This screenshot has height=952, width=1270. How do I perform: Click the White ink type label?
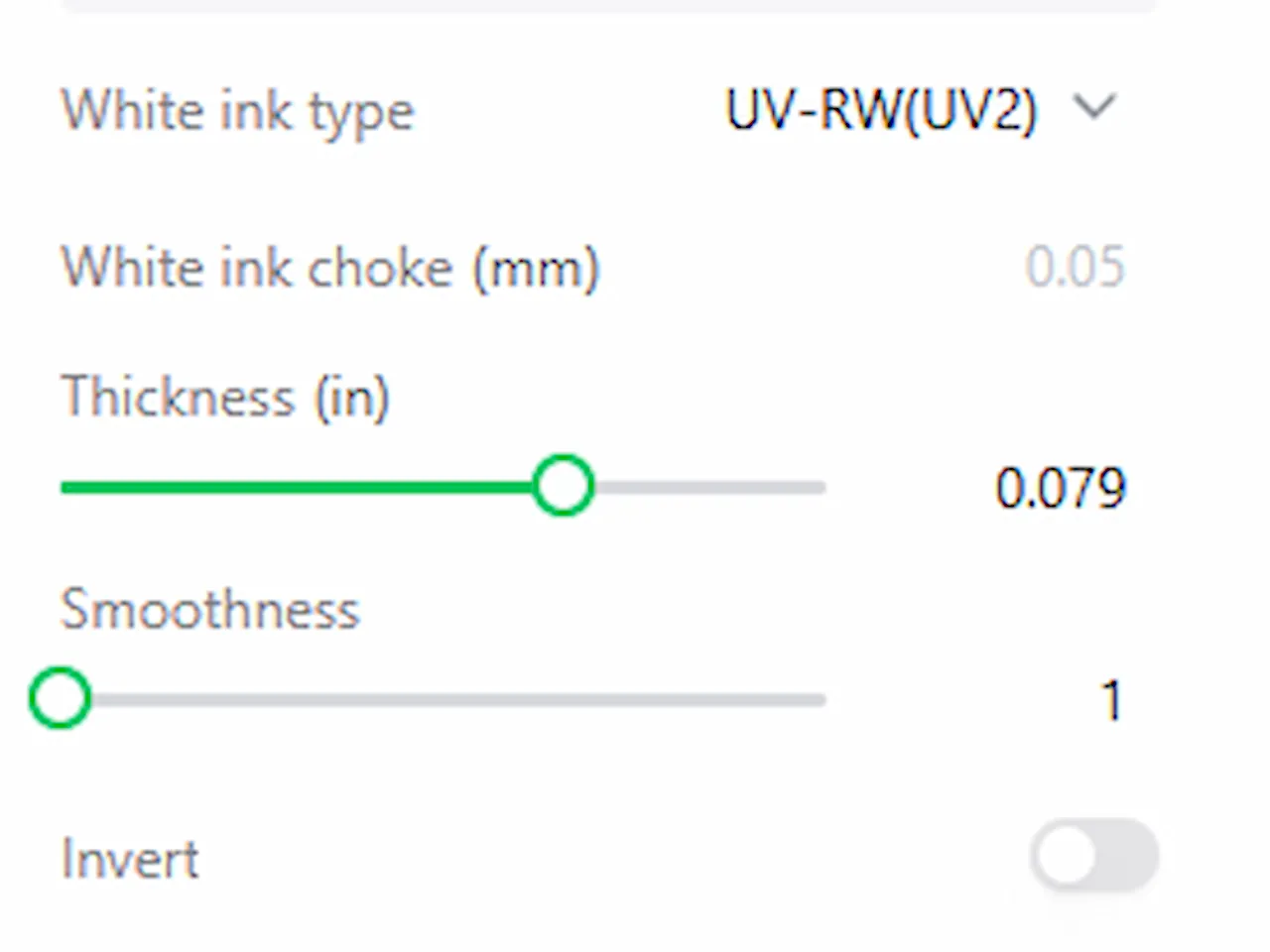click(237, 111)
